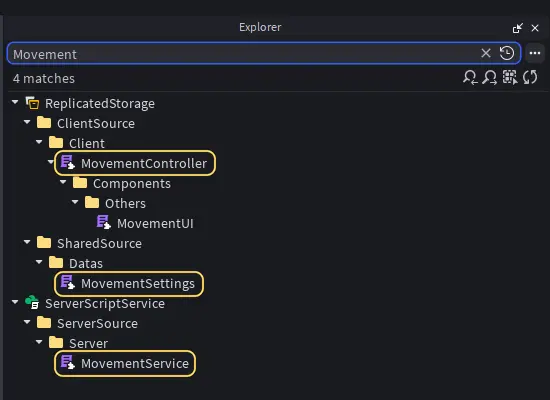
Task: Select the MovementSettings script
Action: 138,284
